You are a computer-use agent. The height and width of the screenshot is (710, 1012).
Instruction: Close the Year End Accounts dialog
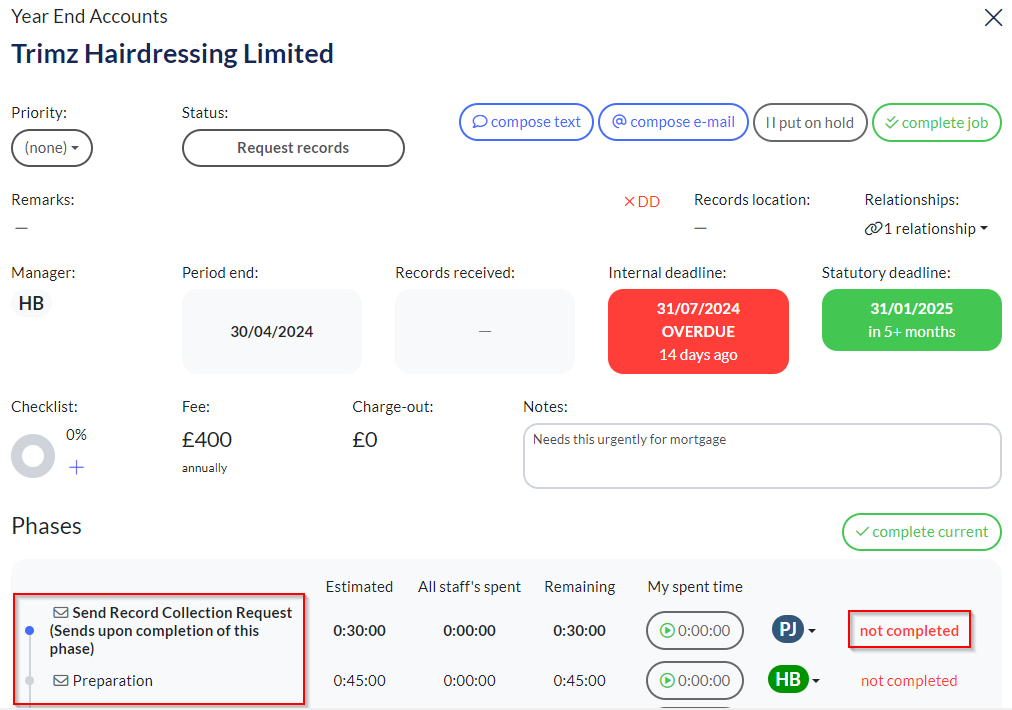click(x=993, y=17)
